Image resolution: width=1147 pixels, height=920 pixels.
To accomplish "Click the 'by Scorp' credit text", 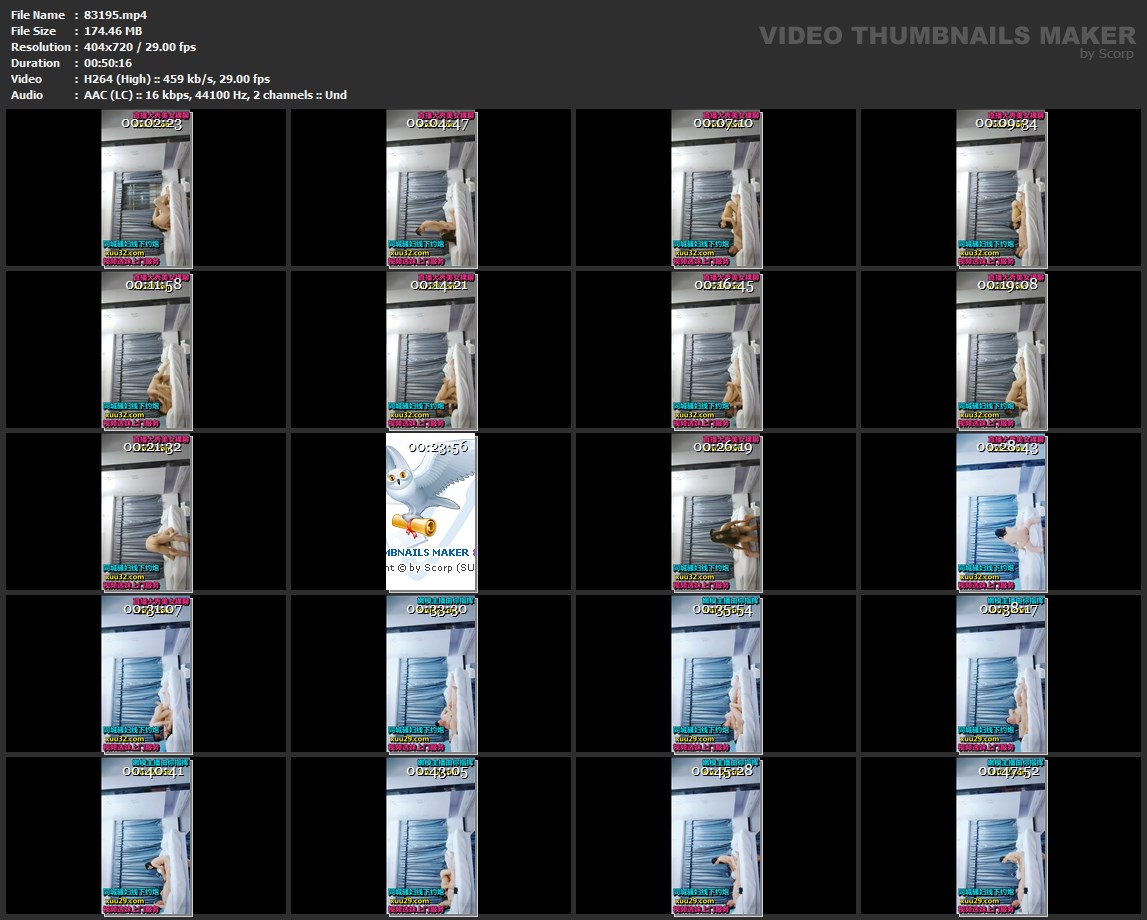I will 1106,54.
